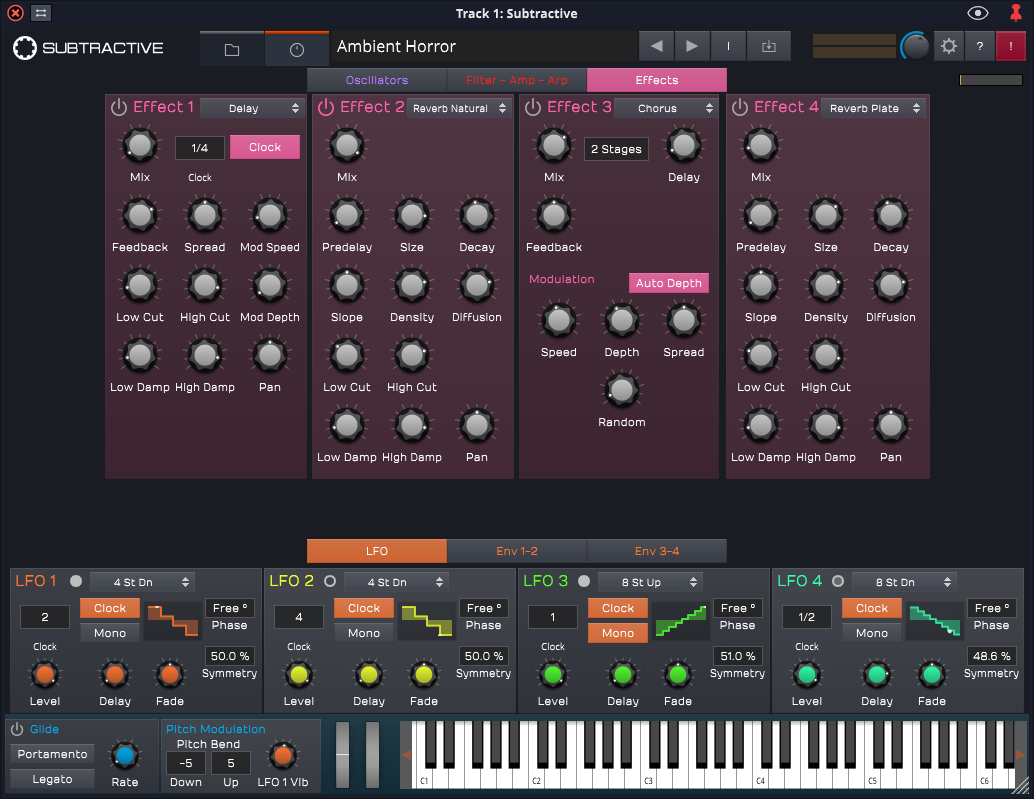Open LFO 1 '4 St Dn' shape dropdown
1034x799 pixels.
point(142,582)
